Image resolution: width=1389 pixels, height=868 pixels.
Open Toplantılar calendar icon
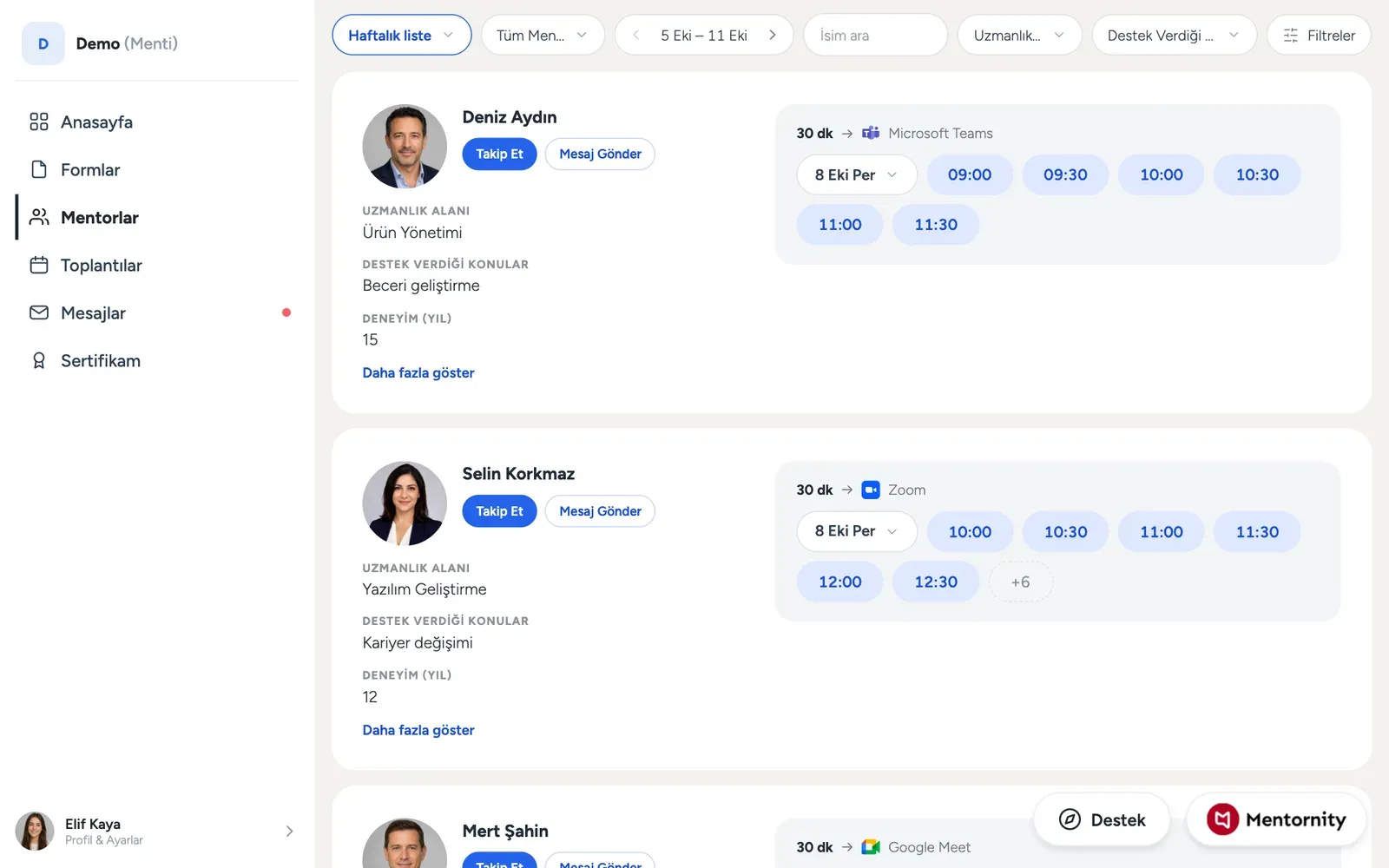tap(39, 265)
